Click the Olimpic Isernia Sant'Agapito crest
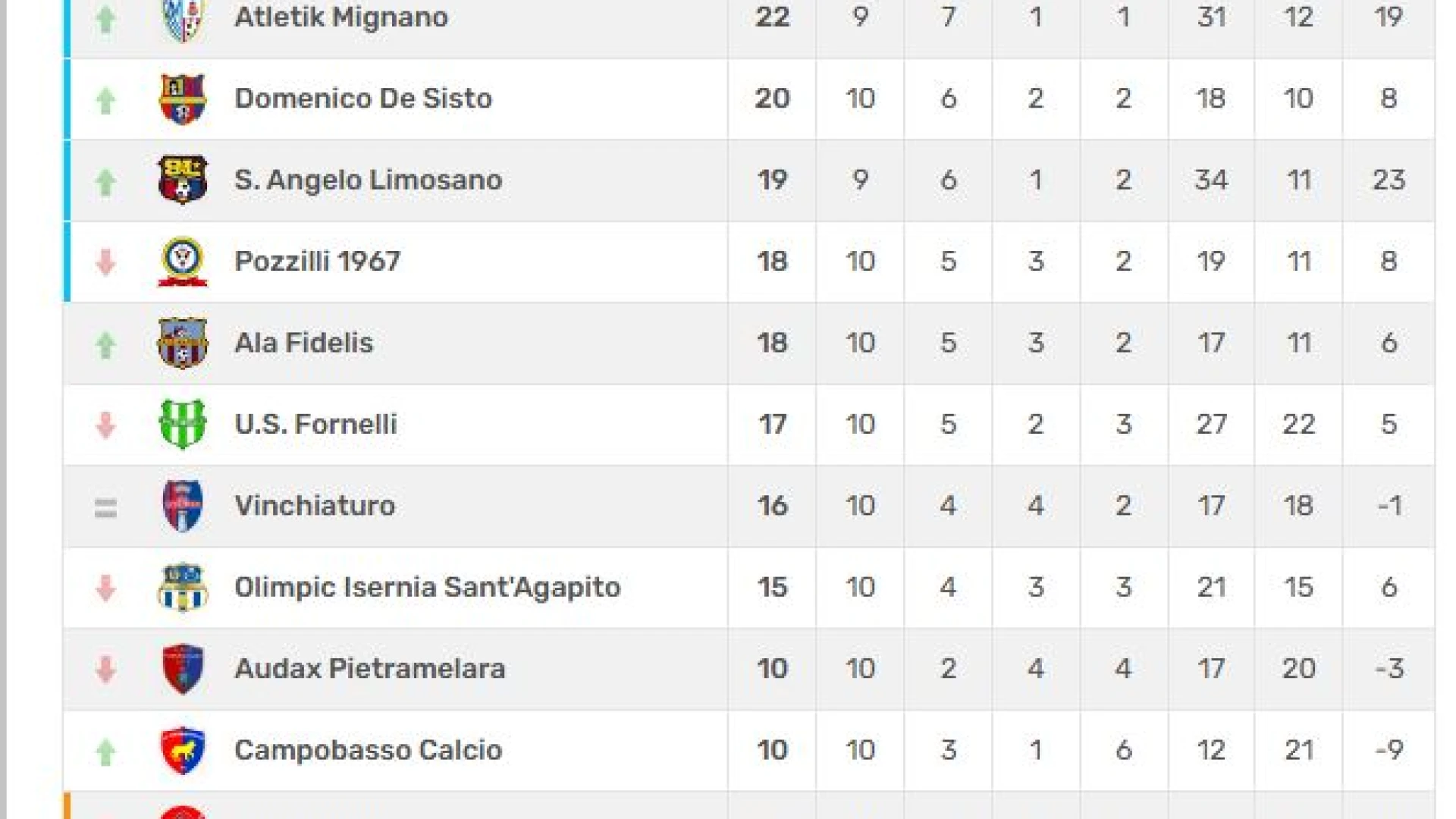 click(x=182, y=587)
